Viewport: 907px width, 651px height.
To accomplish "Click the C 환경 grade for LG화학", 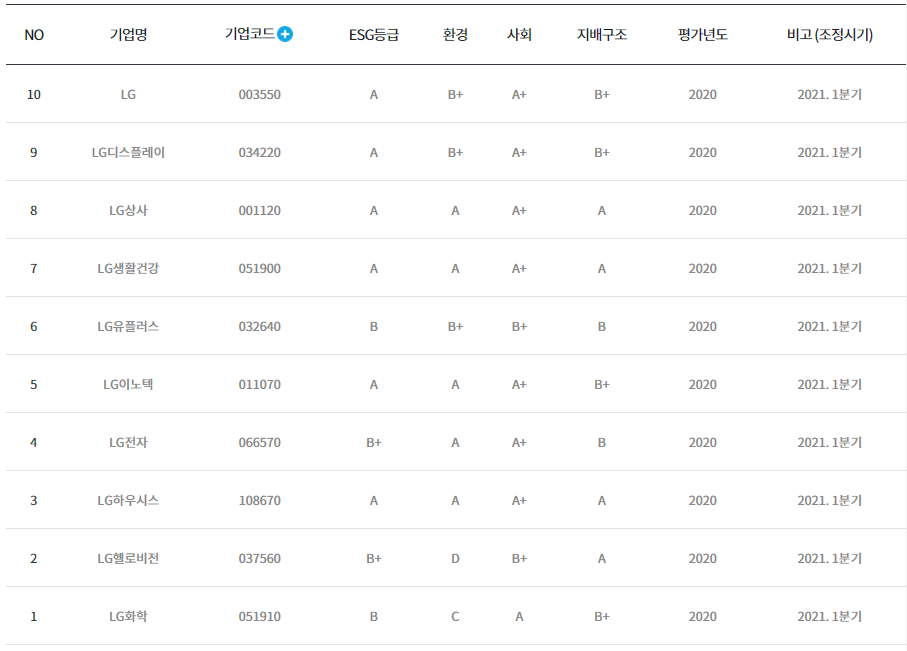I will coord(455,616).
